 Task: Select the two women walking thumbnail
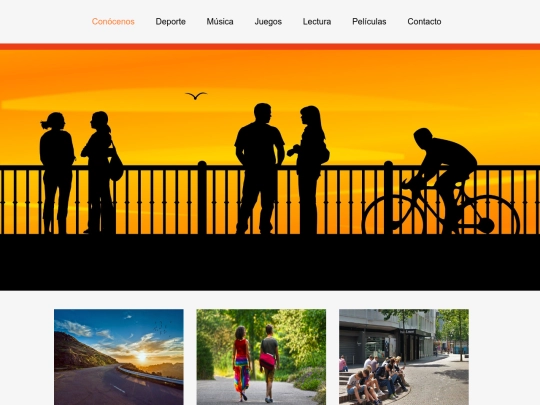click(x=261, y=357)
